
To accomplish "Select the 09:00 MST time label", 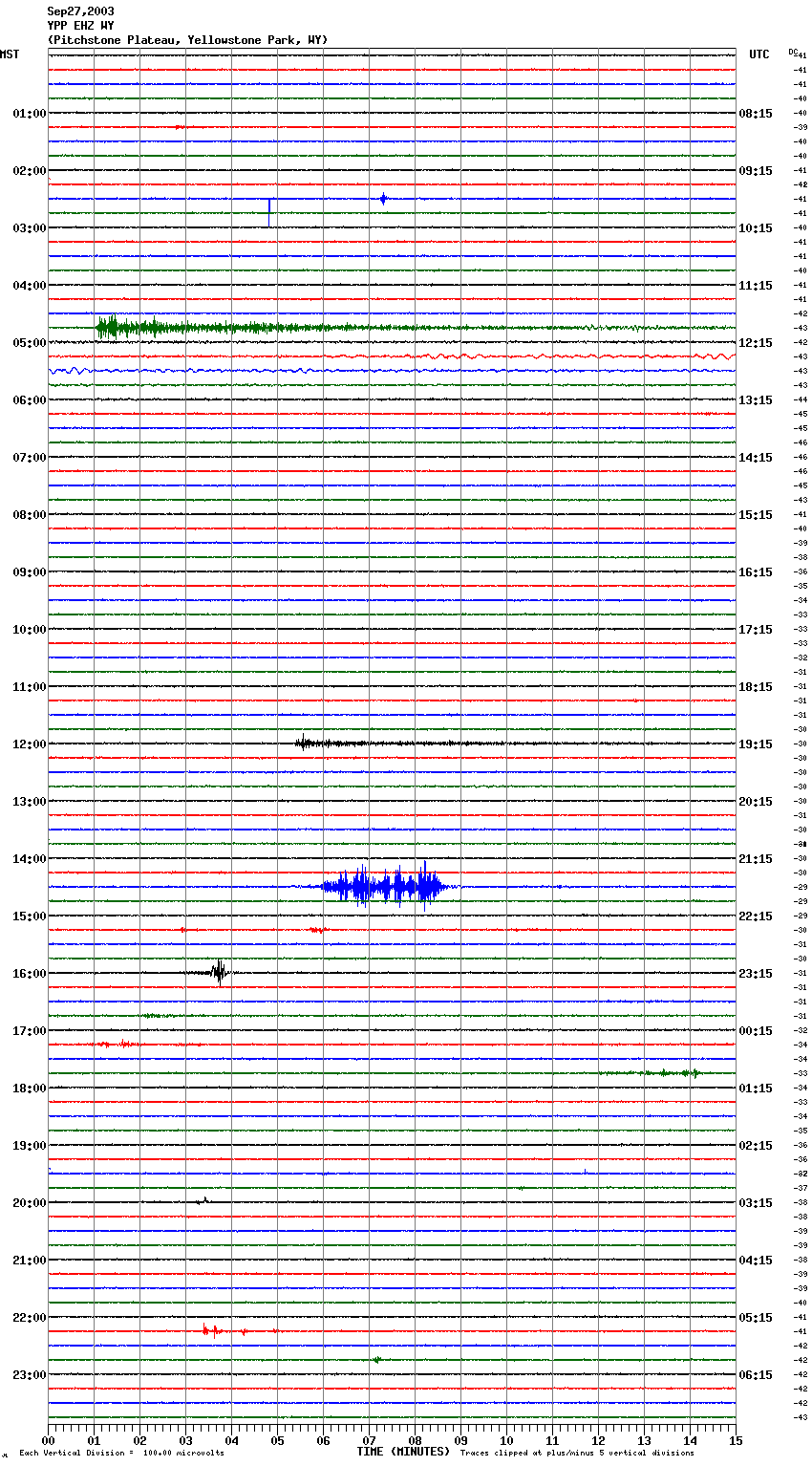I will pyautogui.click(x=30, y=572).
